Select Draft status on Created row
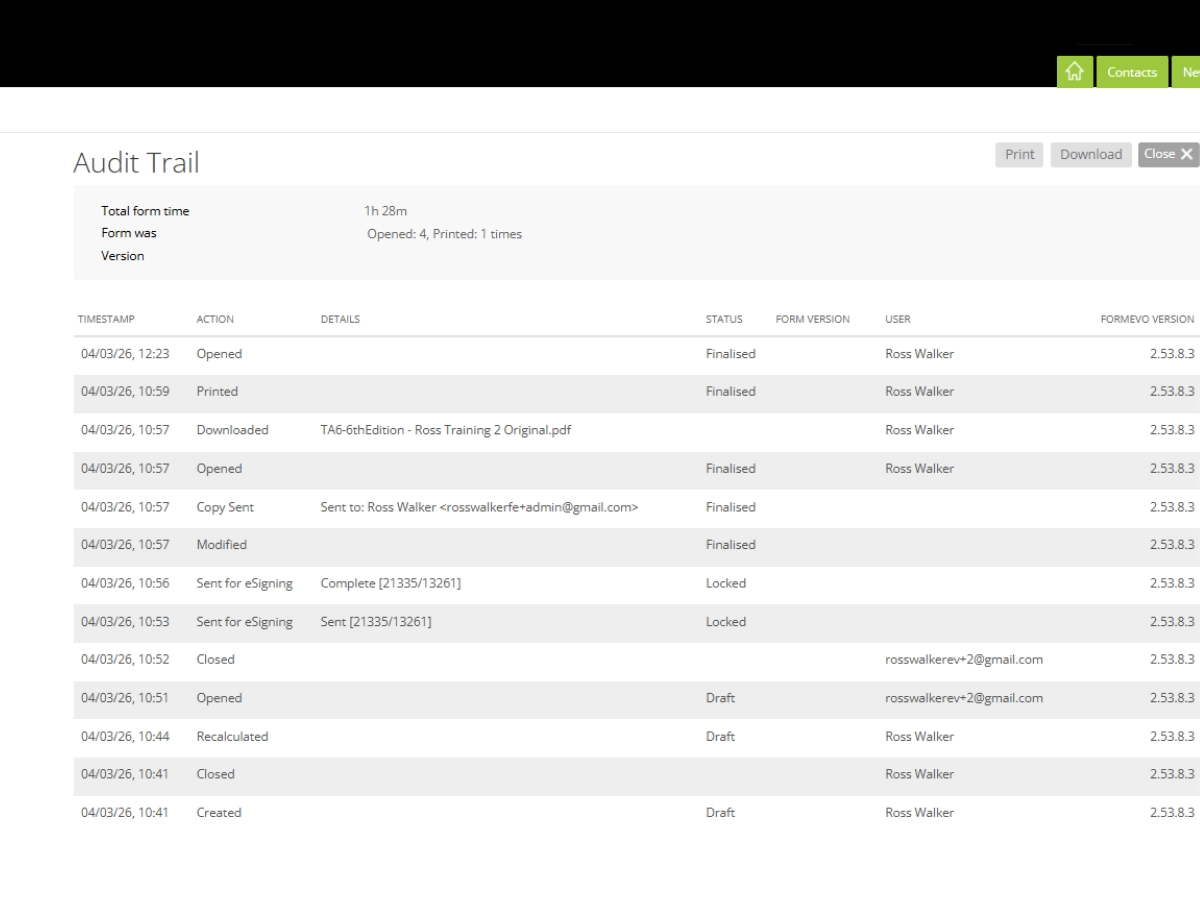 pyautogui.click(x=720, y=813)
